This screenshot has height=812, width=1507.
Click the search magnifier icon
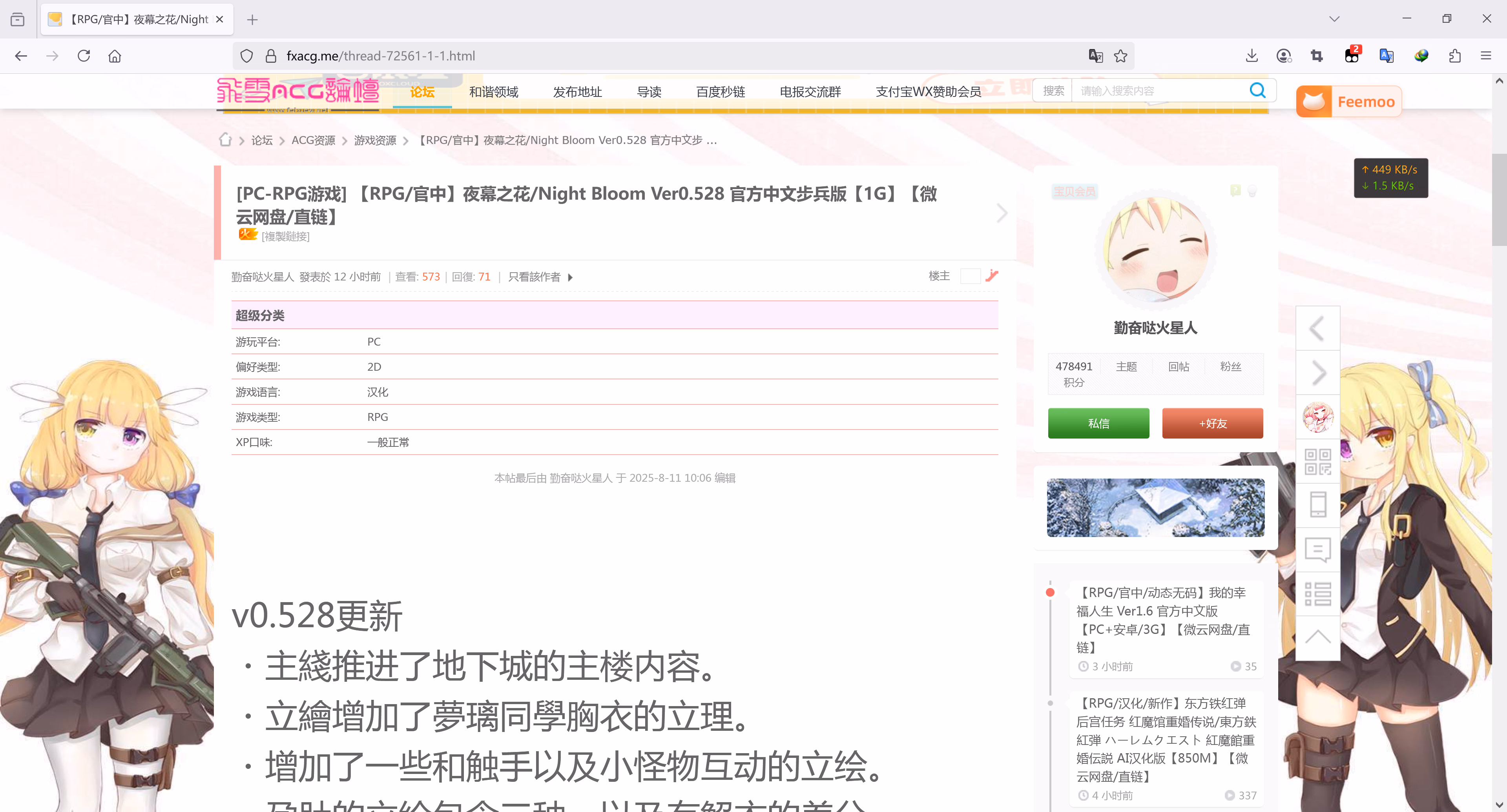tap(1257, 91)
